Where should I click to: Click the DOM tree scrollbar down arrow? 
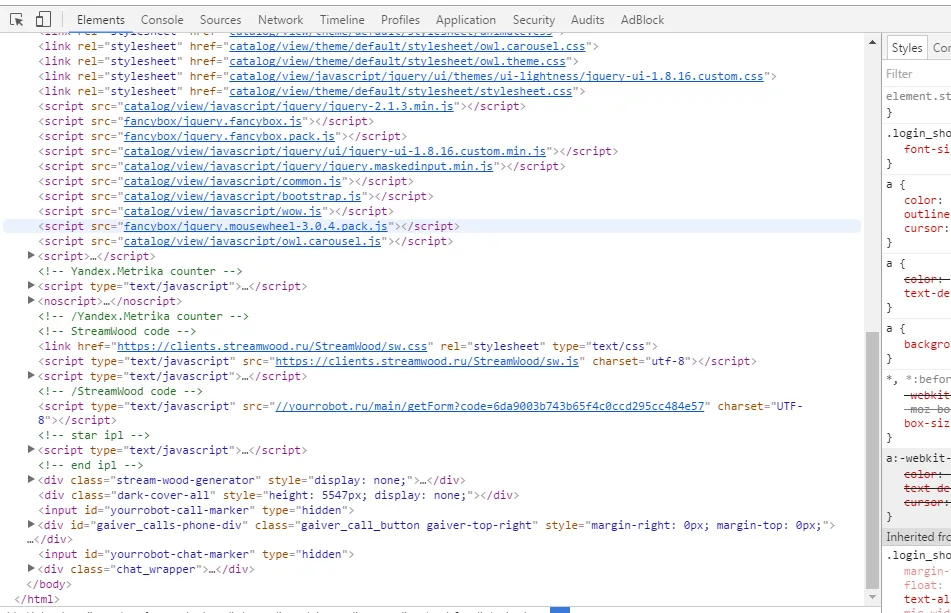pyautogui.click(x=872, y=597)
